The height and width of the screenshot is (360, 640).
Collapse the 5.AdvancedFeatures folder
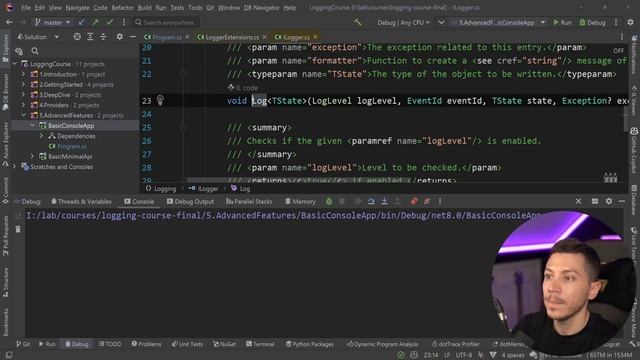click(23, 115)
